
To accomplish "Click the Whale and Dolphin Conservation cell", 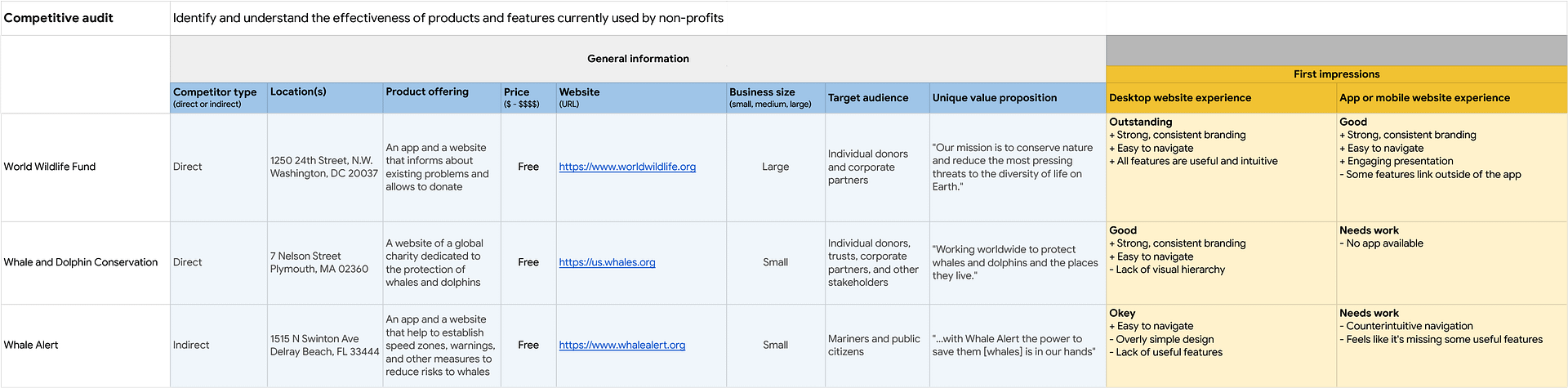I will coord(81,262).
